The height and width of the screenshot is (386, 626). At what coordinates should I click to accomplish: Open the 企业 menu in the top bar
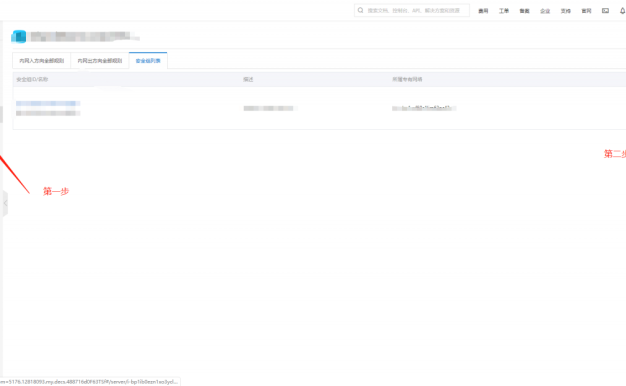pos(545,11)
